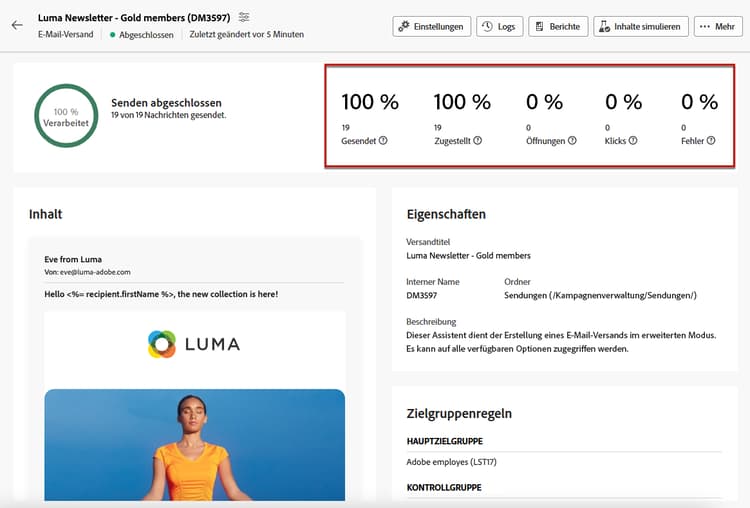Image resolution: width=750 pixels, height=508 pixels.
Task: Click 'KONTROLLGRUPPE' label
Action: tap(444, 487)
